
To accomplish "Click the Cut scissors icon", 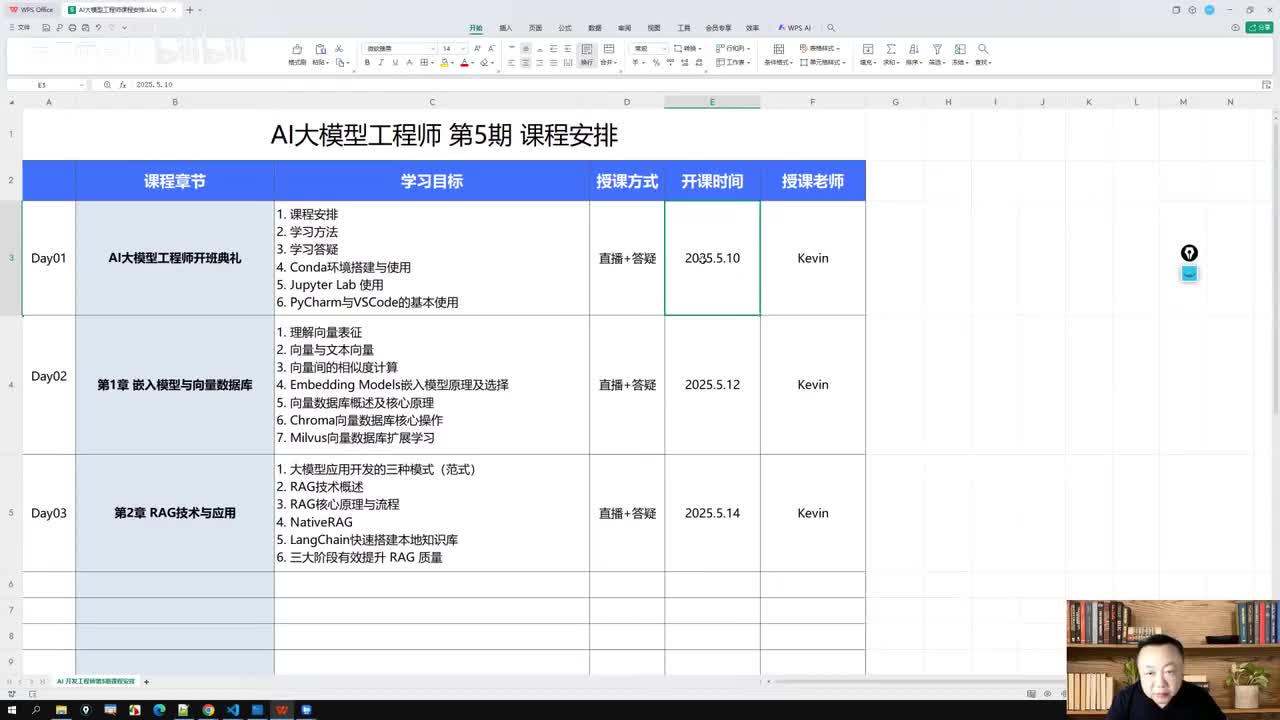I will point(339,48).
